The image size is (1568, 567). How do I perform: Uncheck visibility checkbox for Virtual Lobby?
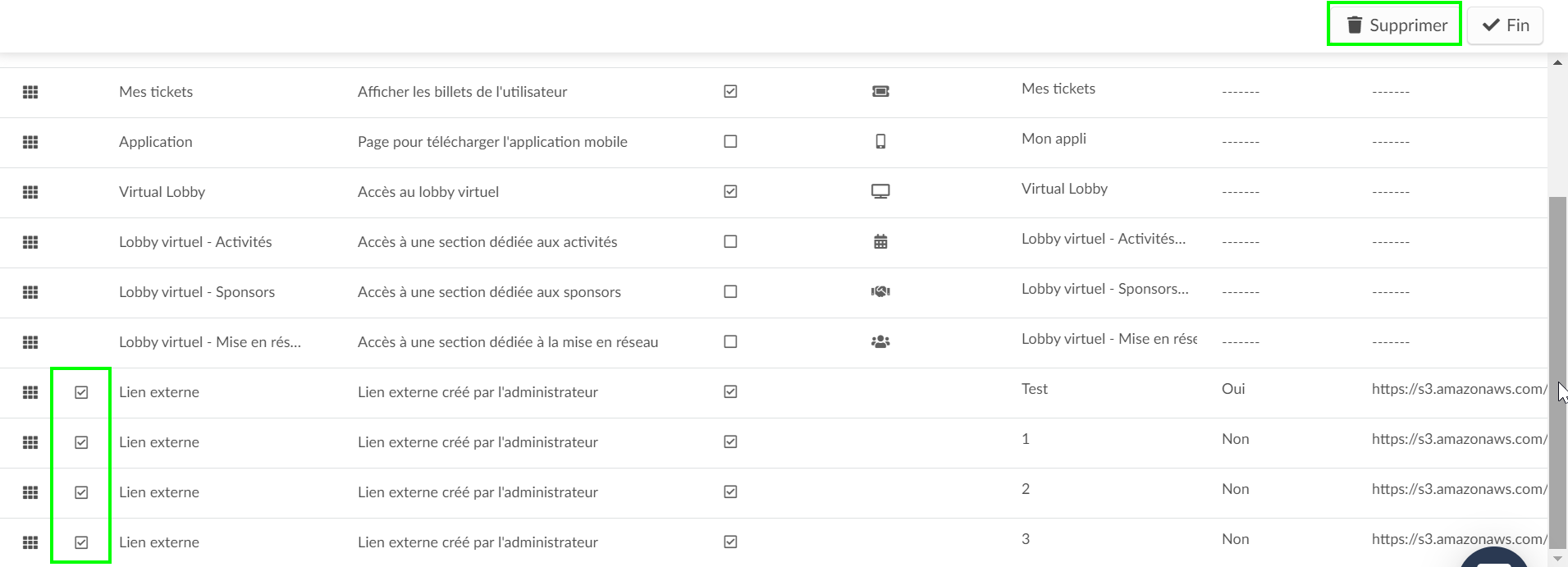tap(730, 191)
